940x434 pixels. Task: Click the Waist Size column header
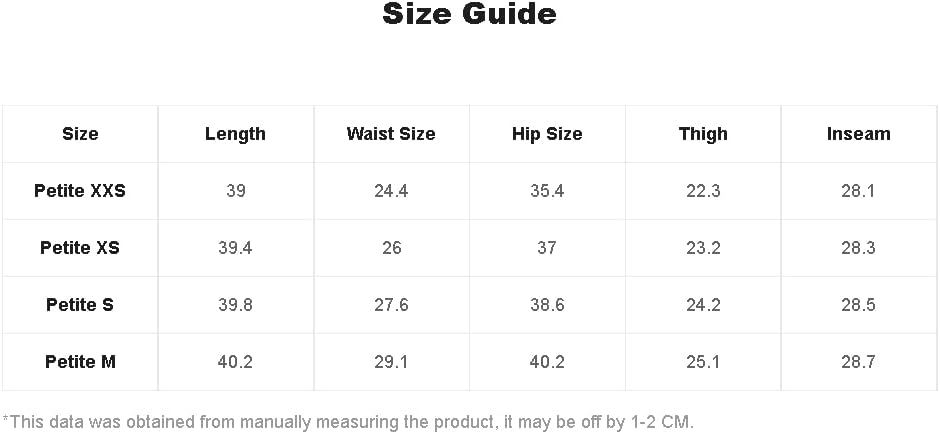(x=391, y=134)
